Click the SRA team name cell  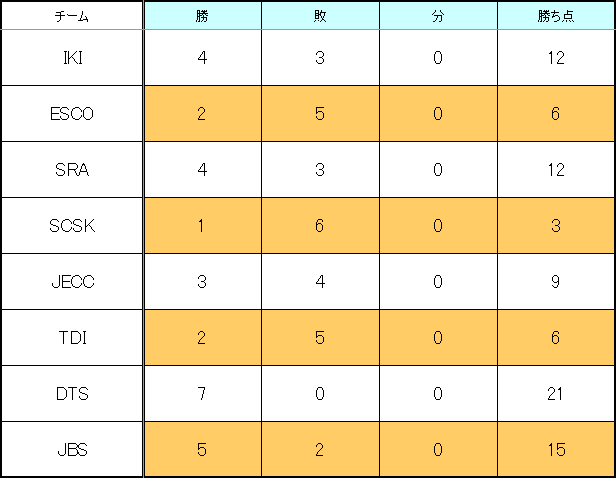pyautogui.click(x=72, y=170)
